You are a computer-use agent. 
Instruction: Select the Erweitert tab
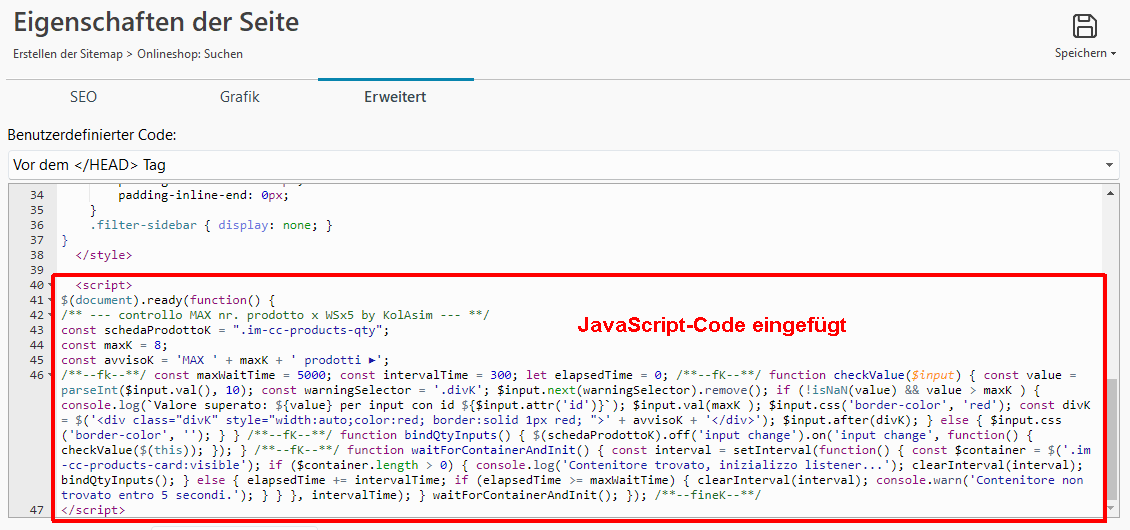[x=395, y=97]
